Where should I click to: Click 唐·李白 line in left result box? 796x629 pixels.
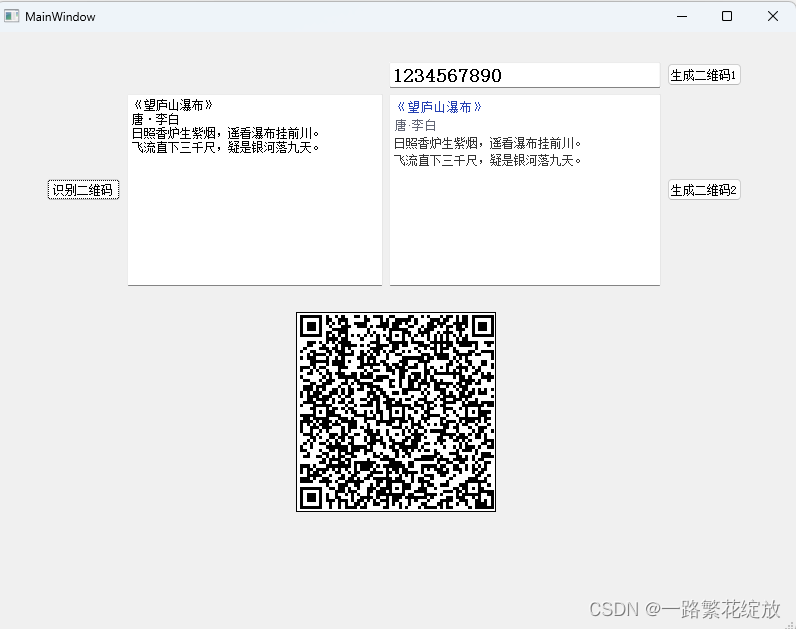(155, 119)
